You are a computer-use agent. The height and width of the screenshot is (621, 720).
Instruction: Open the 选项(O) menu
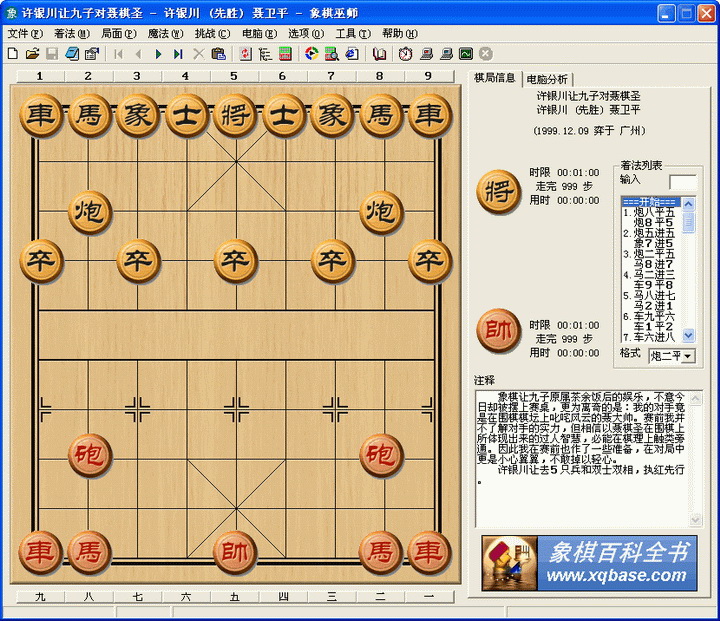[306, 34]
